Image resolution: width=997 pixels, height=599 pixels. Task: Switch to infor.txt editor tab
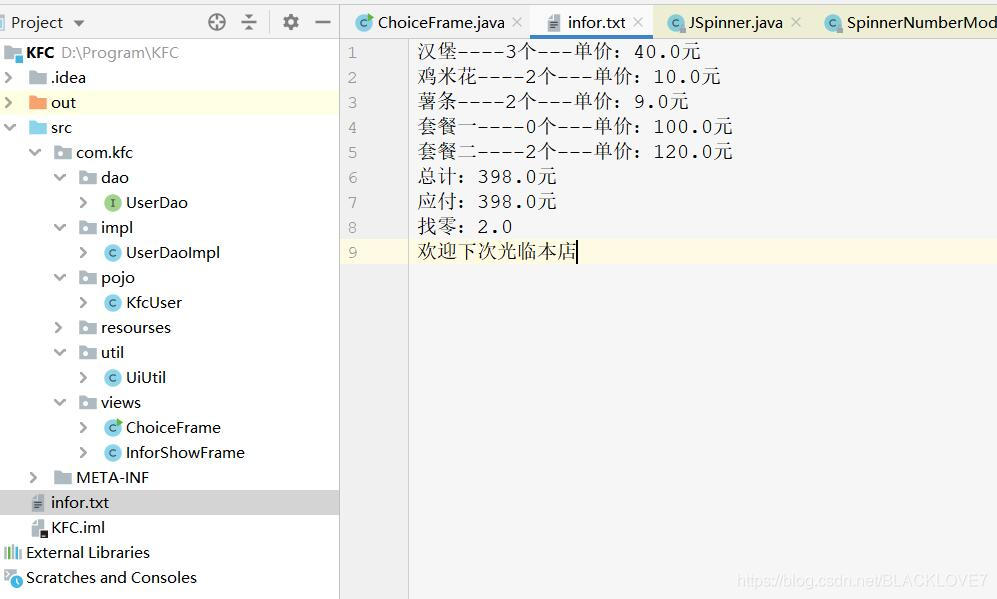(596, 23)
